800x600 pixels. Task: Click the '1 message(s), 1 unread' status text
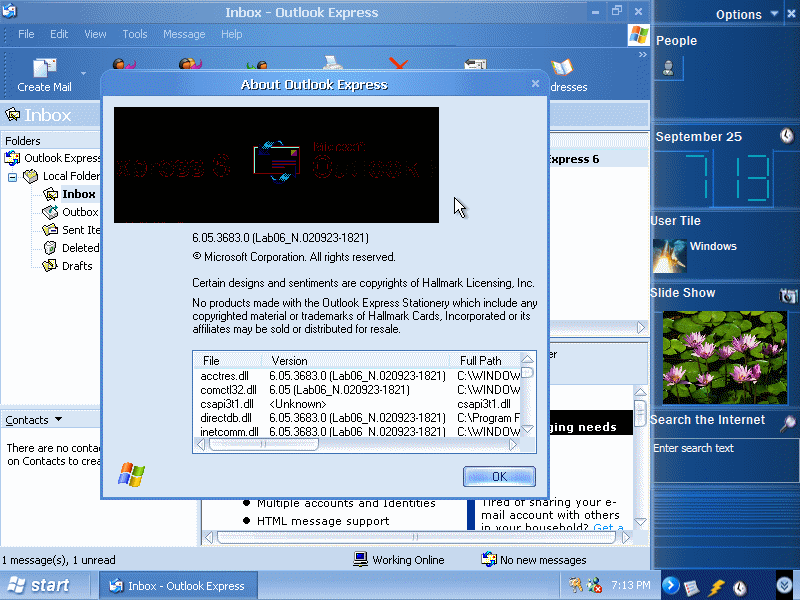(x=59, y=560)
